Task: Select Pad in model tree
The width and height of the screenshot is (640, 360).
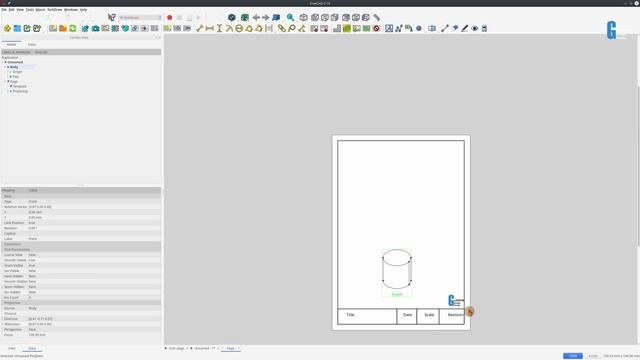Action: click(x=16, y=77)
